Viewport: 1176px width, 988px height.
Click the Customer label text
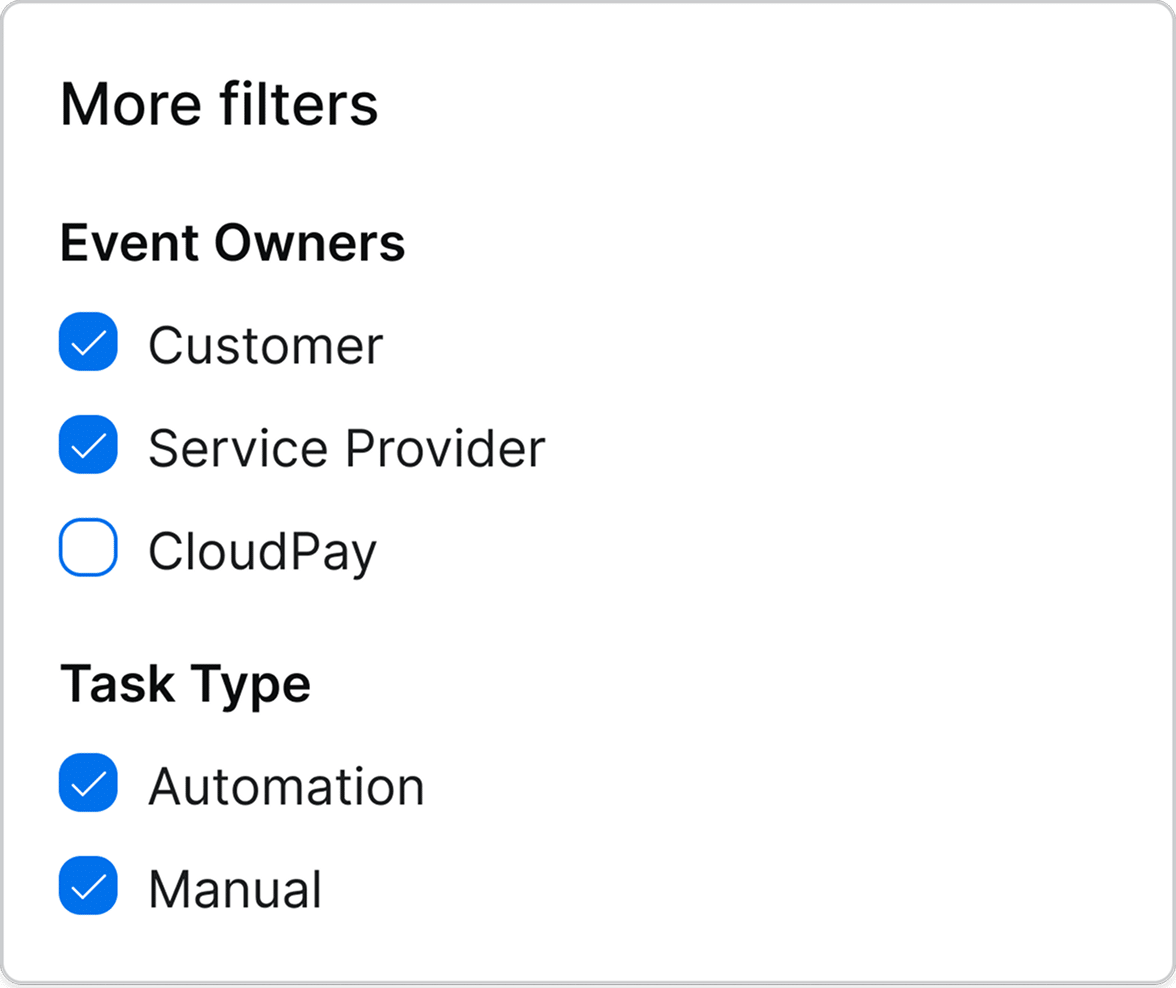[x=265, y=346]
